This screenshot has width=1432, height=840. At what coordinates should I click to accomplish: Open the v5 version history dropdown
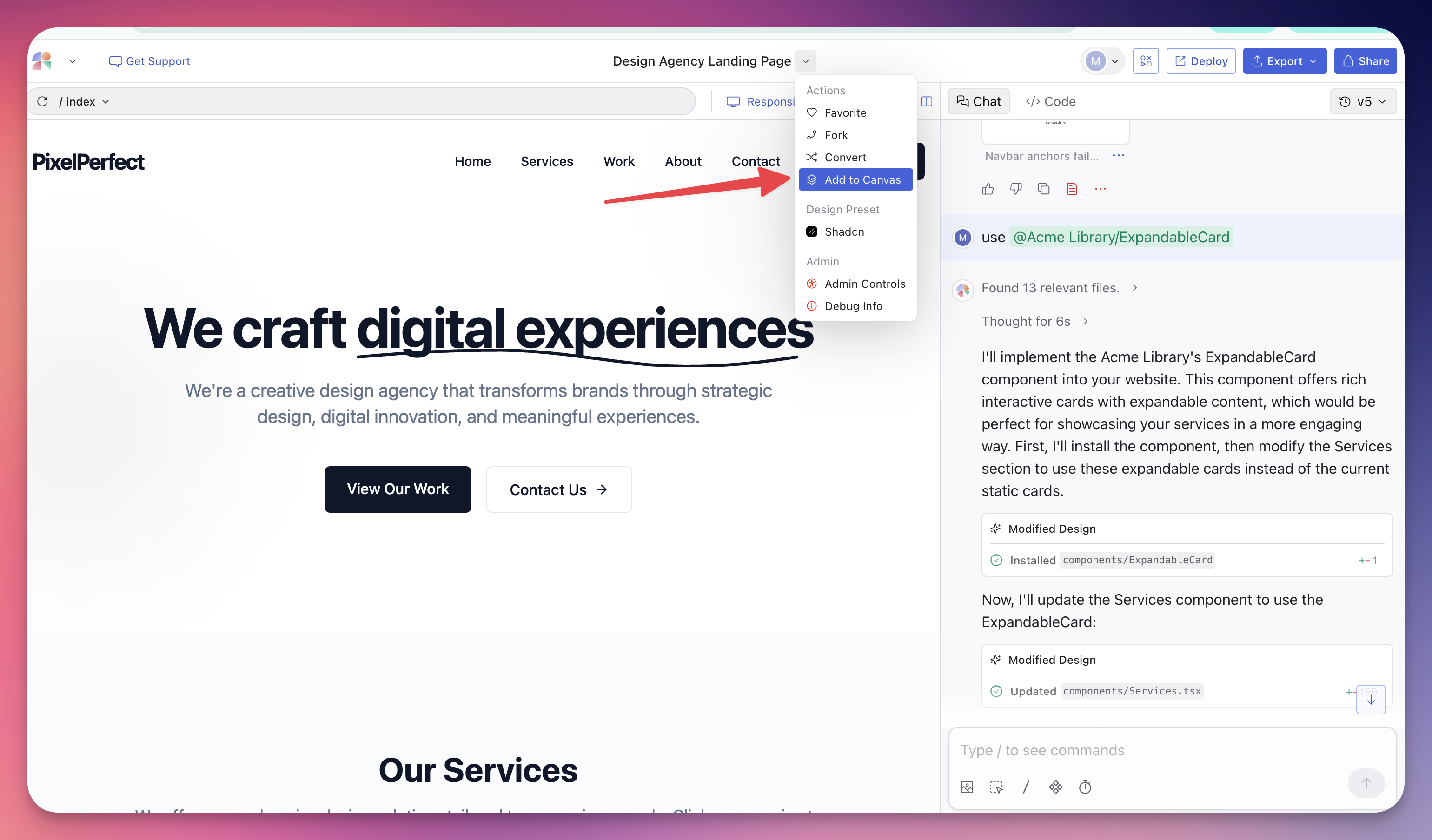(x=1363, y=102)
